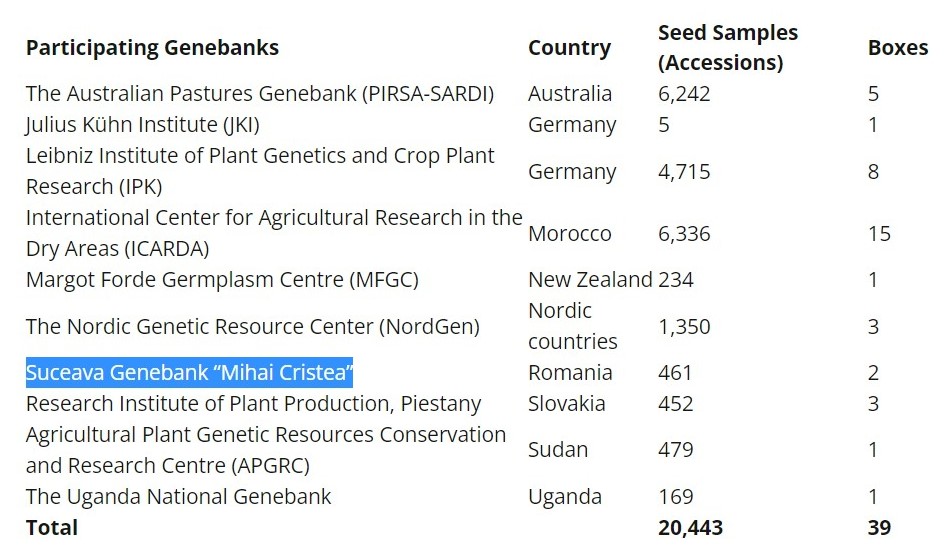Click the "Participating Genebanks" column header
Screen dimensions: 947x557
pyautogui.click(x=152, y=47)
